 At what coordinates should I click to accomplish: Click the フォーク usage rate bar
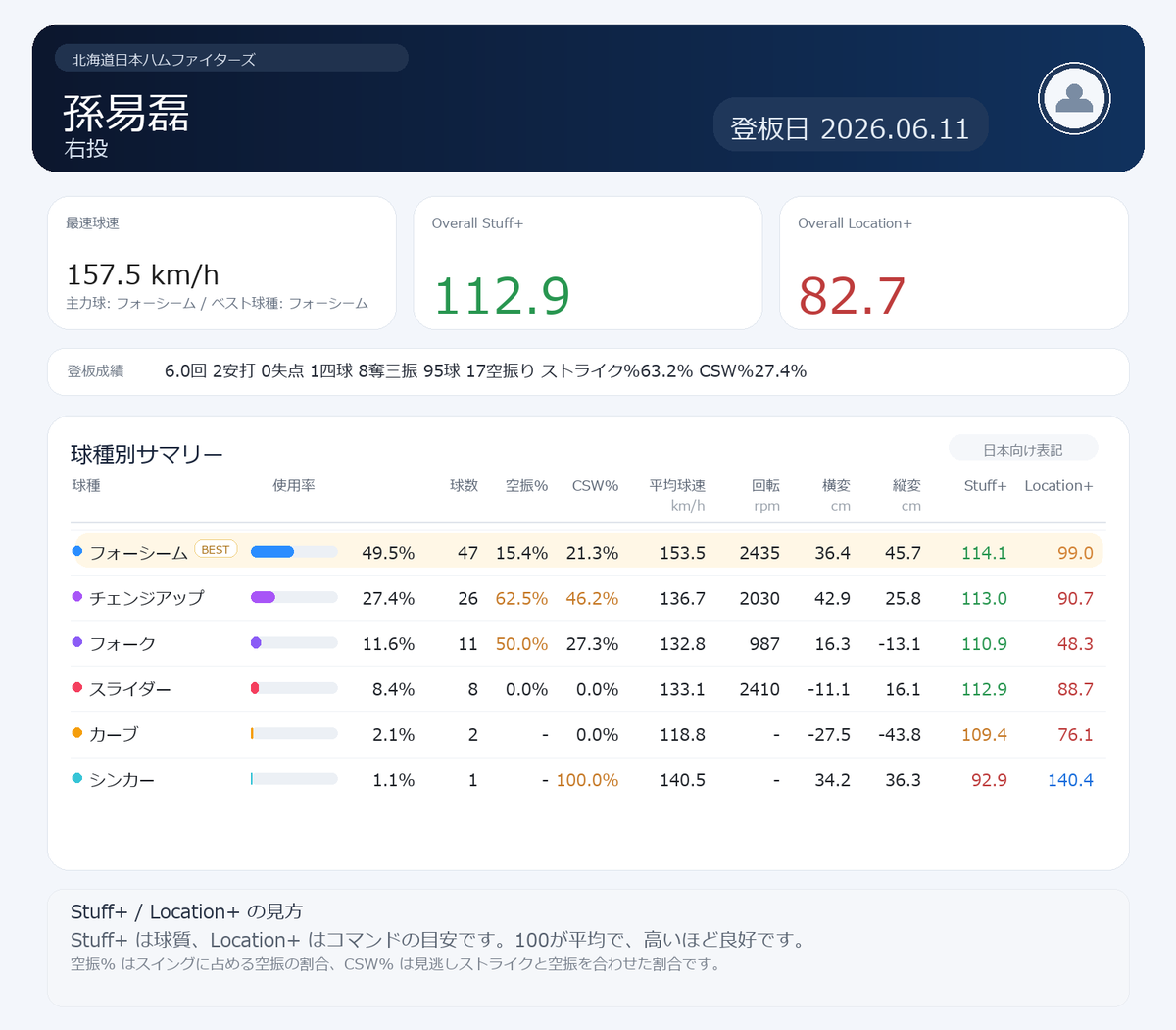pos(294,643)
